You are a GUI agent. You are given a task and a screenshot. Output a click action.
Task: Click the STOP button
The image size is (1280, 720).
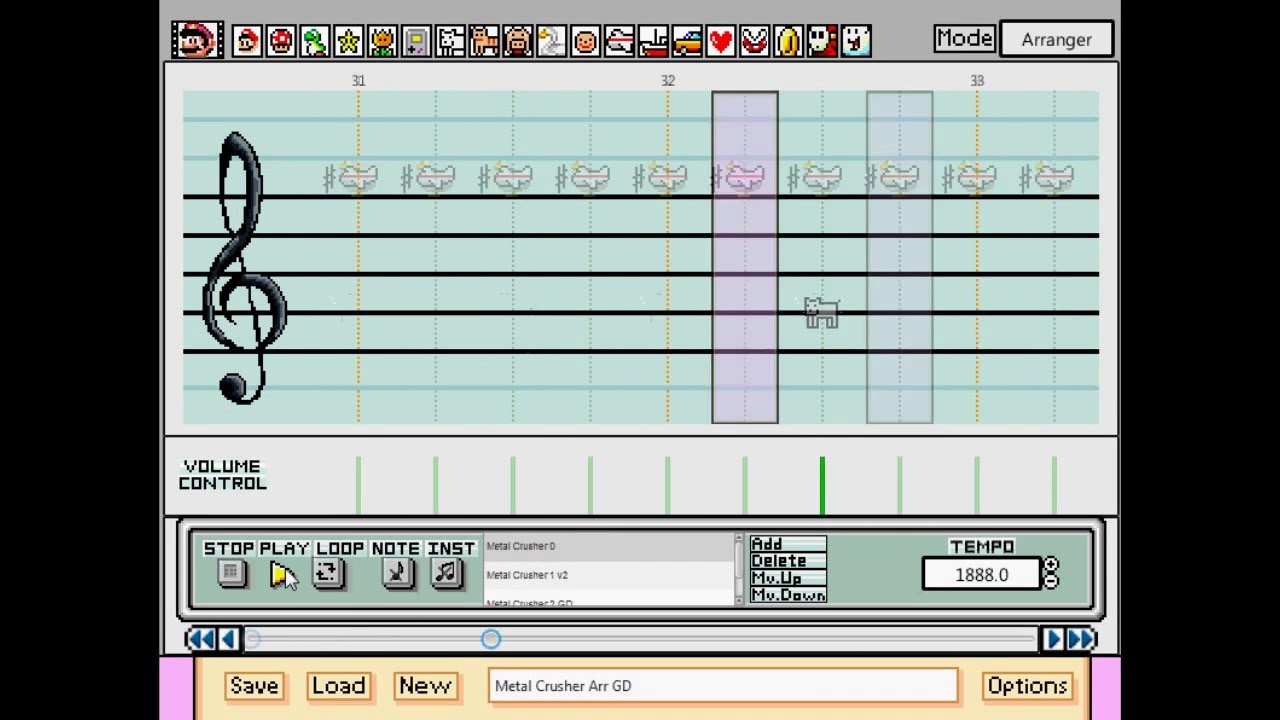point(232,574)
